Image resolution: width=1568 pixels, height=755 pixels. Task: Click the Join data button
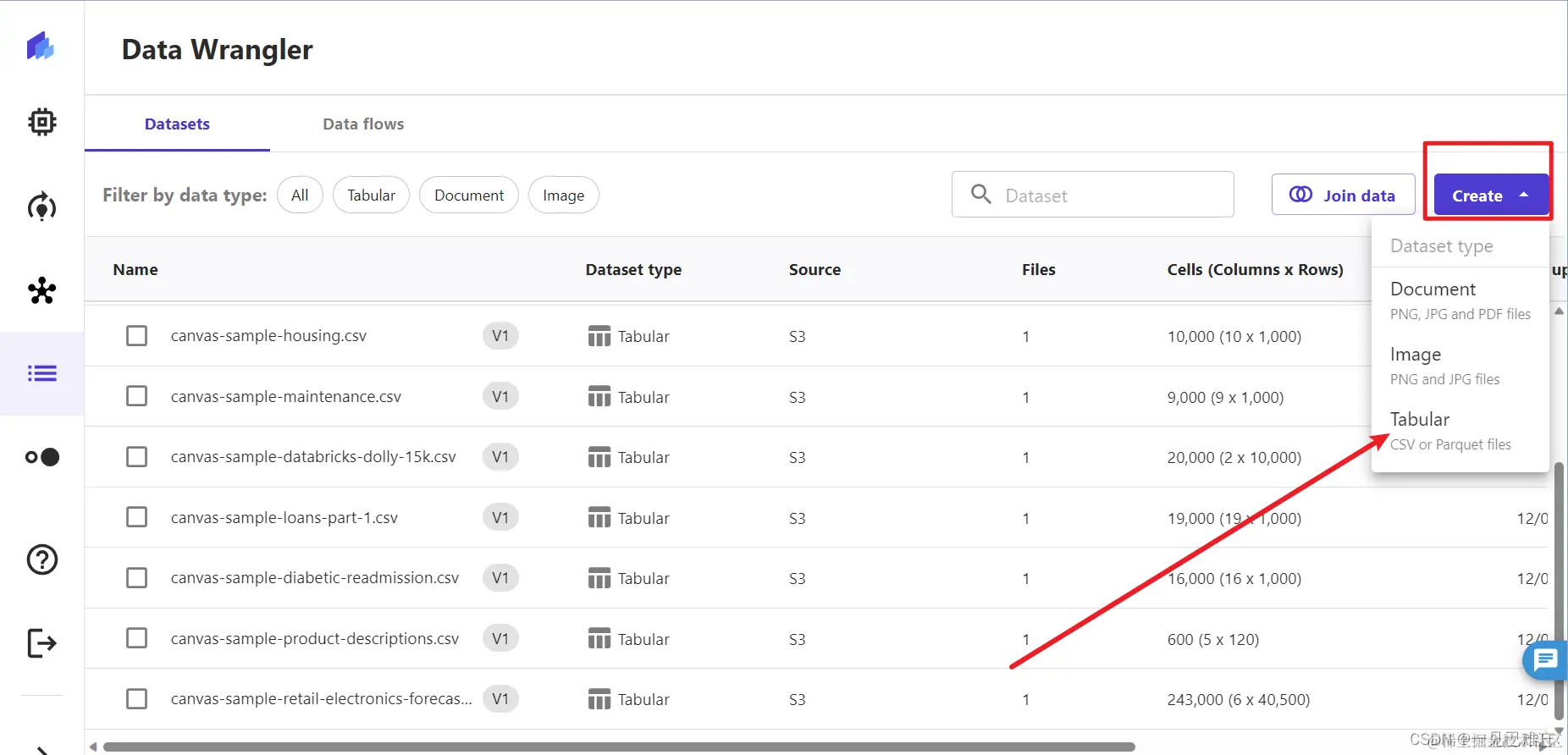(1343, 195)
